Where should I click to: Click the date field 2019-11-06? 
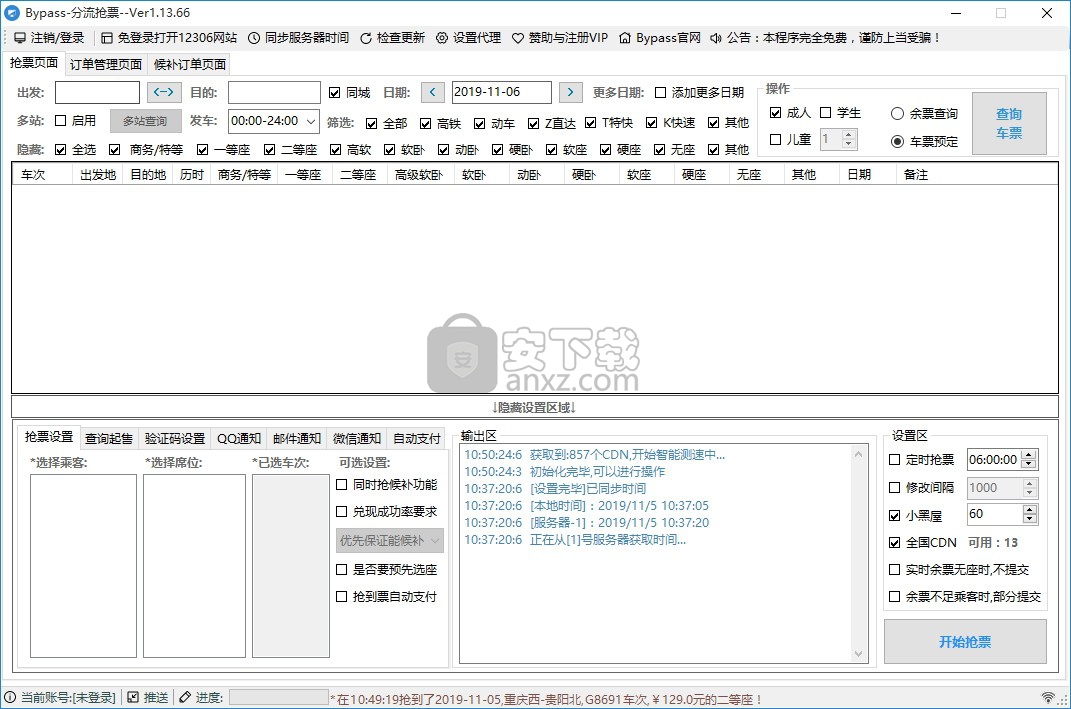(501, 92)
